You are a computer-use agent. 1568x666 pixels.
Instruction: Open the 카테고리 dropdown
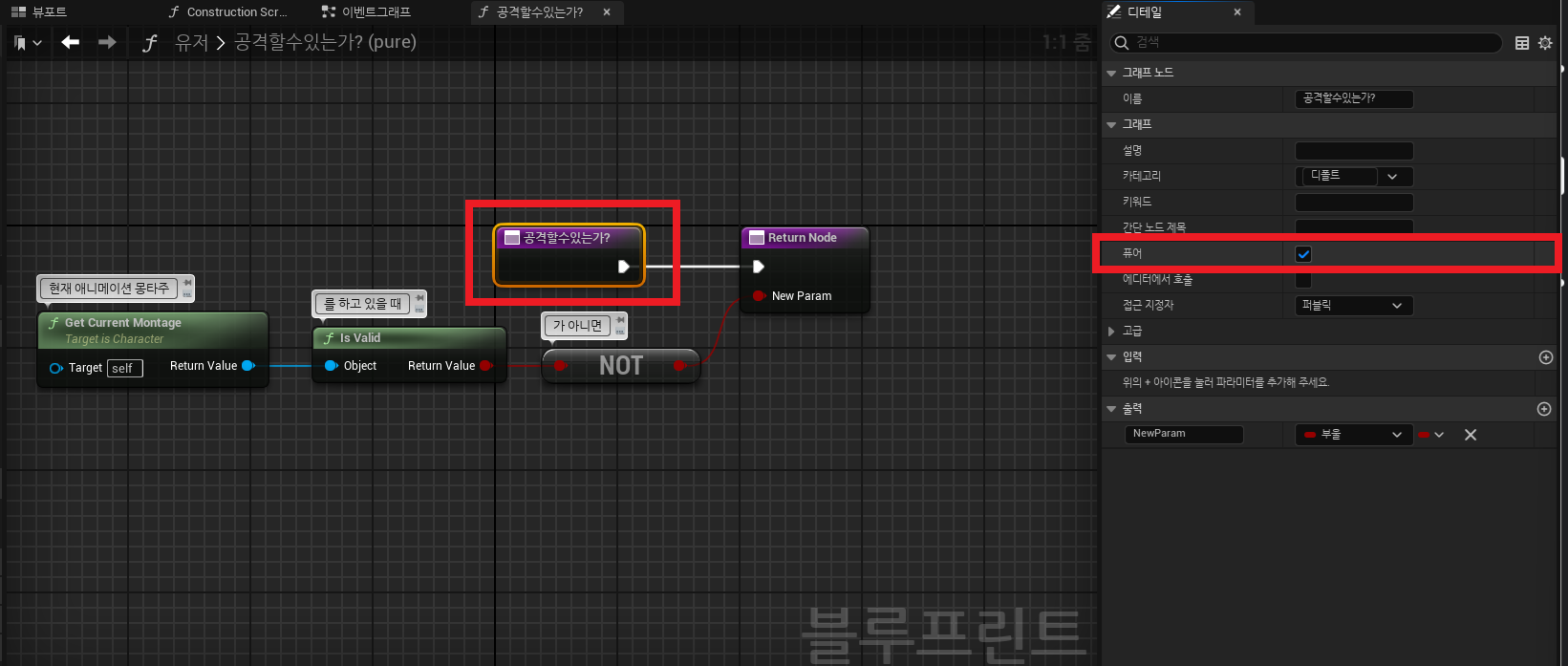(x=1354, y=176)
